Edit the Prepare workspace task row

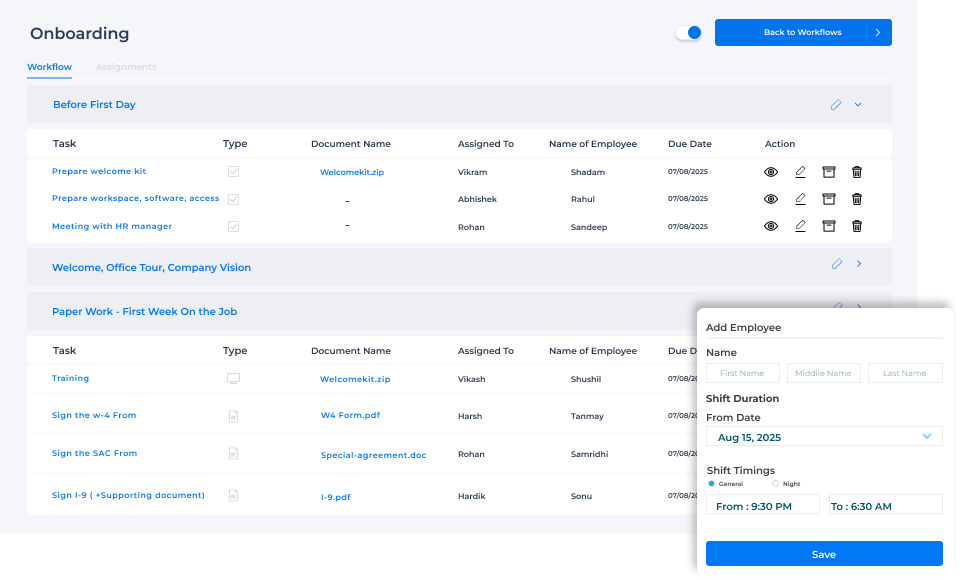click(x=800, y=199)
